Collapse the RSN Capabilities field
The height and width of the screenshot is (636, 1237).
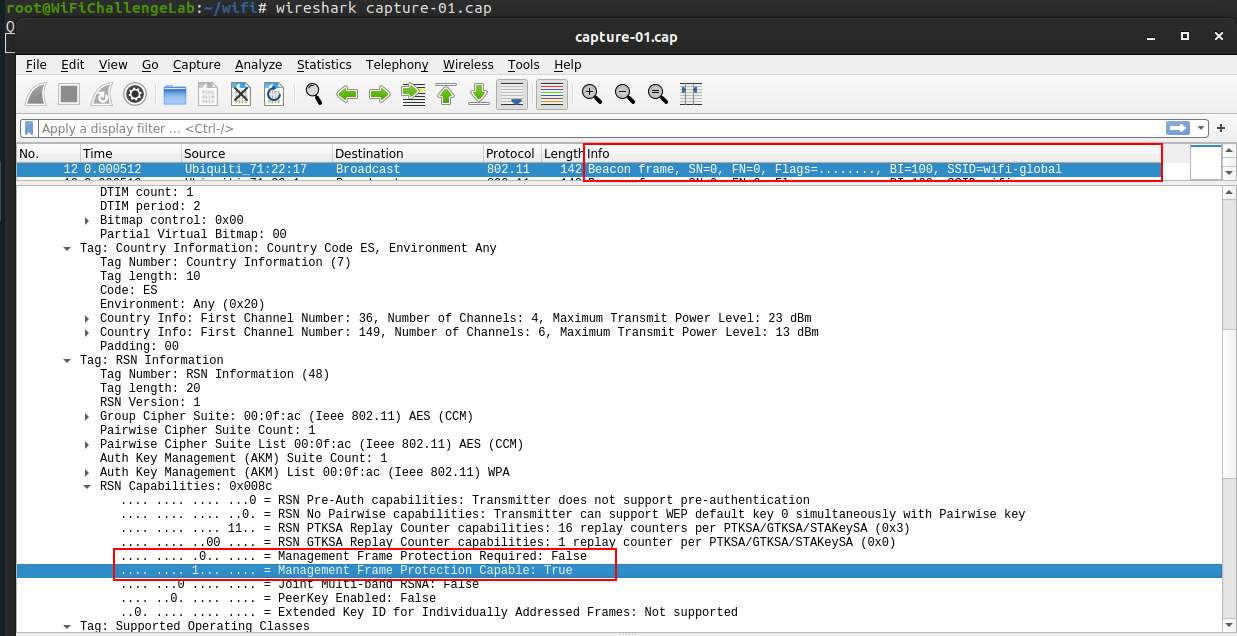point(86,486)
